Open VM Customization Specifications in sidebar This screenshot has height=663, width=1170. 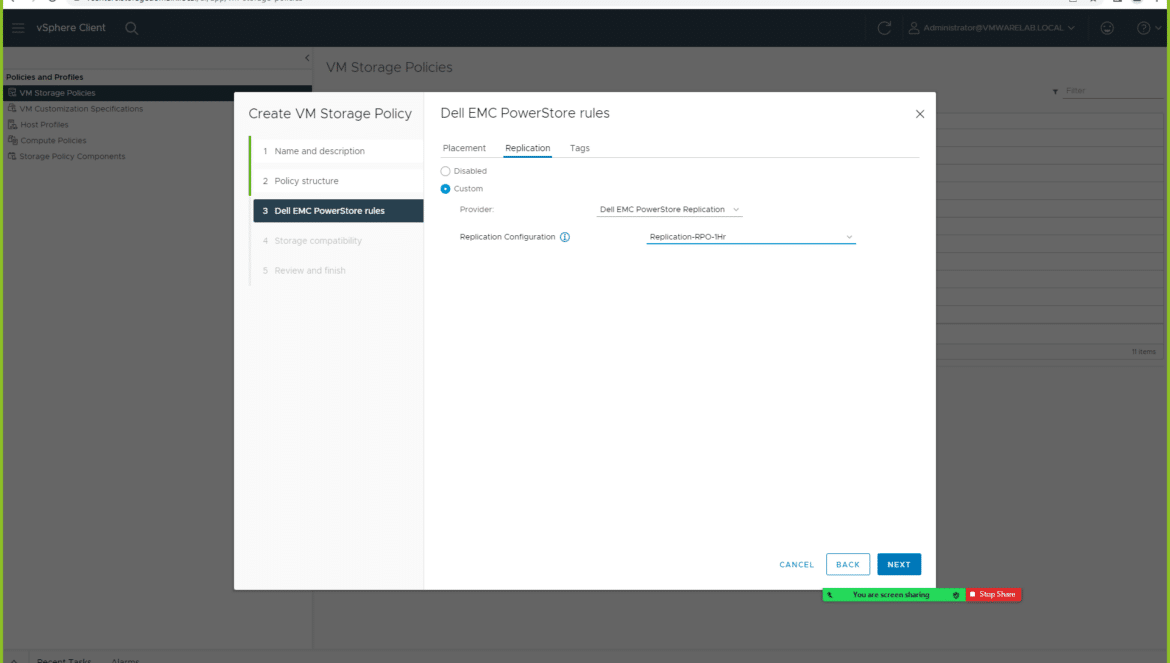coord(81,109)
